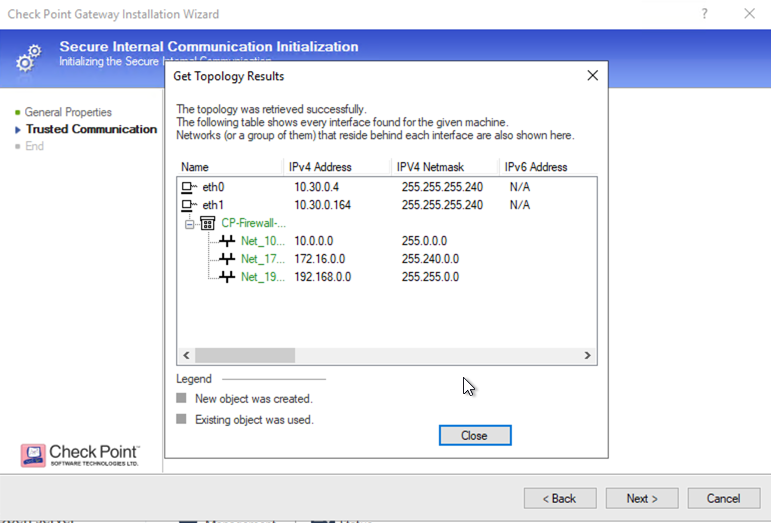Sort by the Name column header

(x=230, y=167)
